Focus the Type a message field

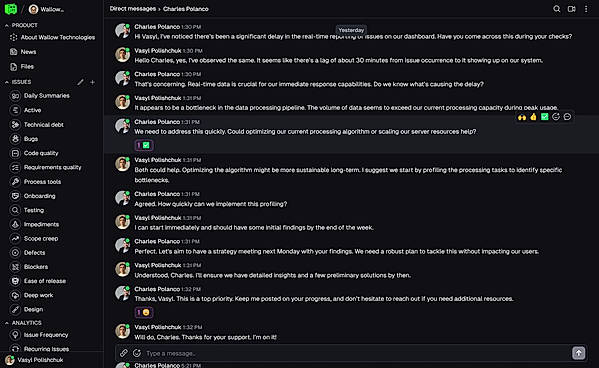point(357,353)
